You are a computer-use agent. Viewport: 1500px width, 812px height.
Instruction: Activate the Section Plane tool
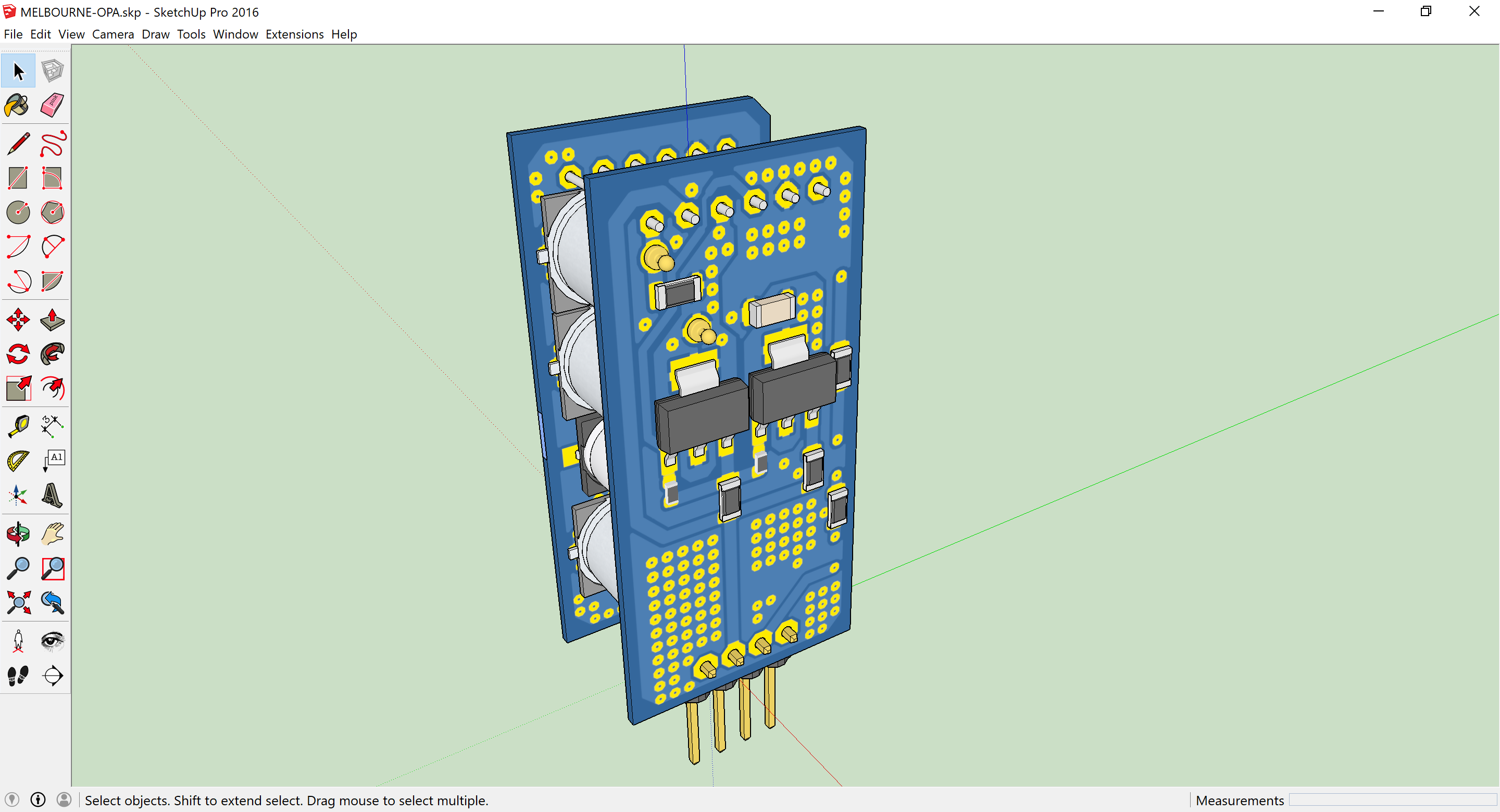point(53,675)
